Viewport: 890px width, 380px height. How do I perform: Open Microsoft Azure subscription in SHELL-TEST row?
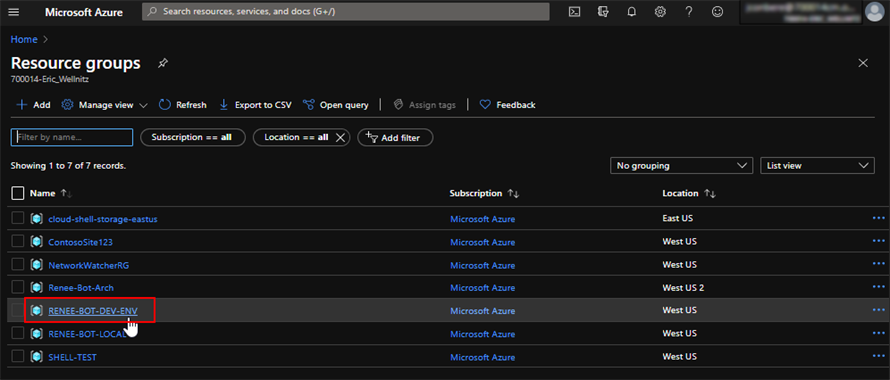coord(482,357)
